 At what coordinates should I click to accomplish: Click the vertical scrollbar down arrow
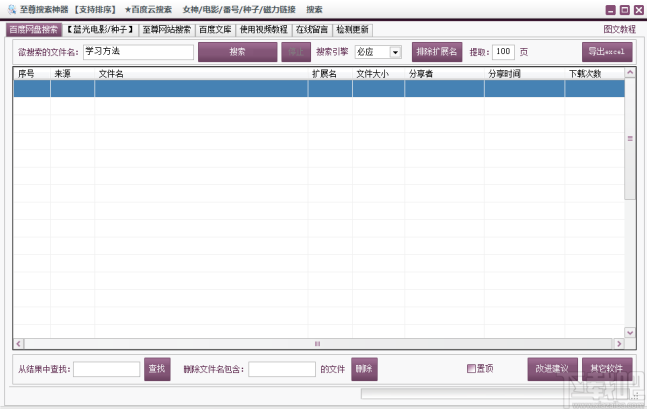(x=629, y=332)
